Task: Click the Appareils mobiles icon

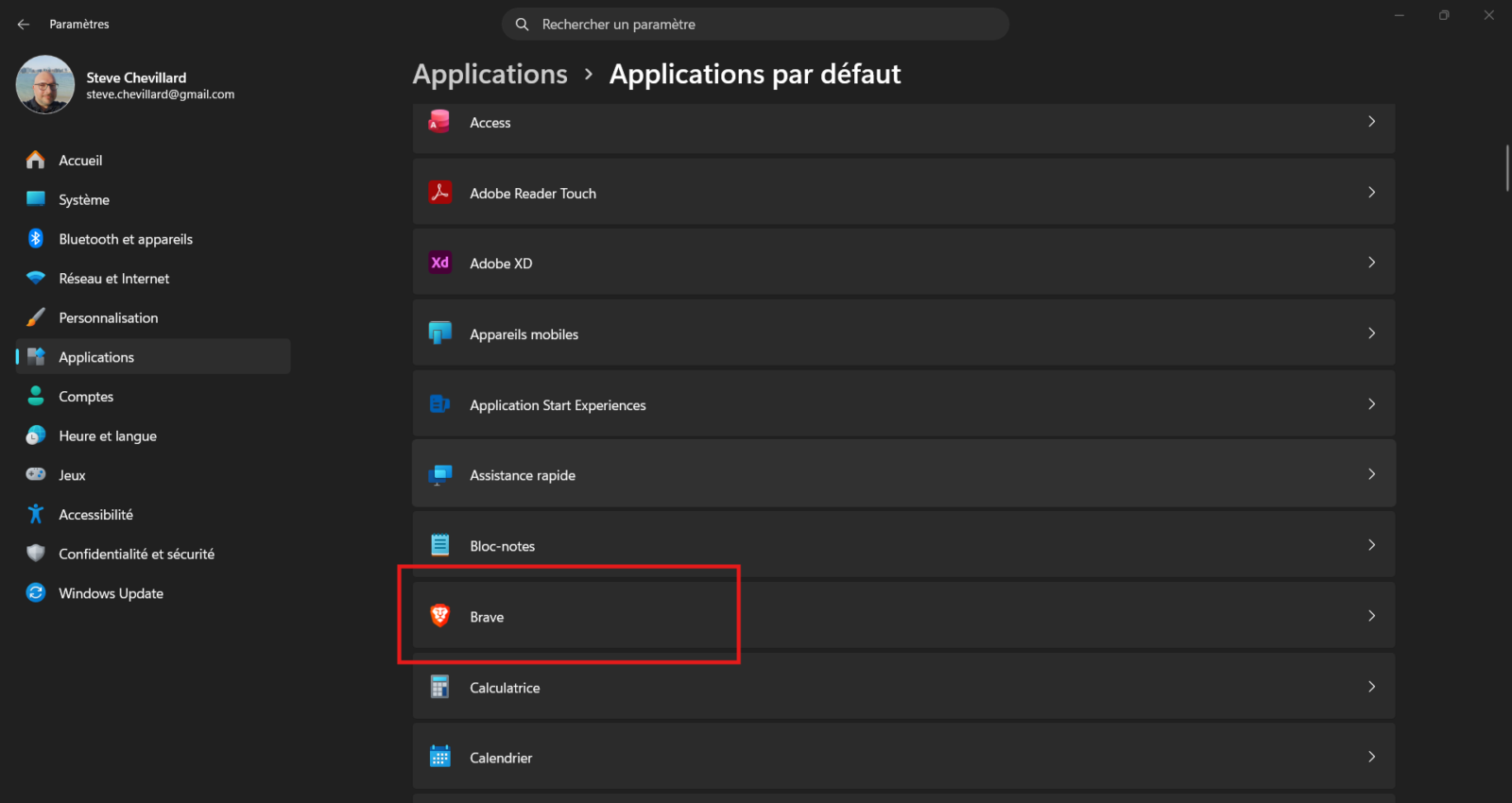Action: (x=439, y=333)
